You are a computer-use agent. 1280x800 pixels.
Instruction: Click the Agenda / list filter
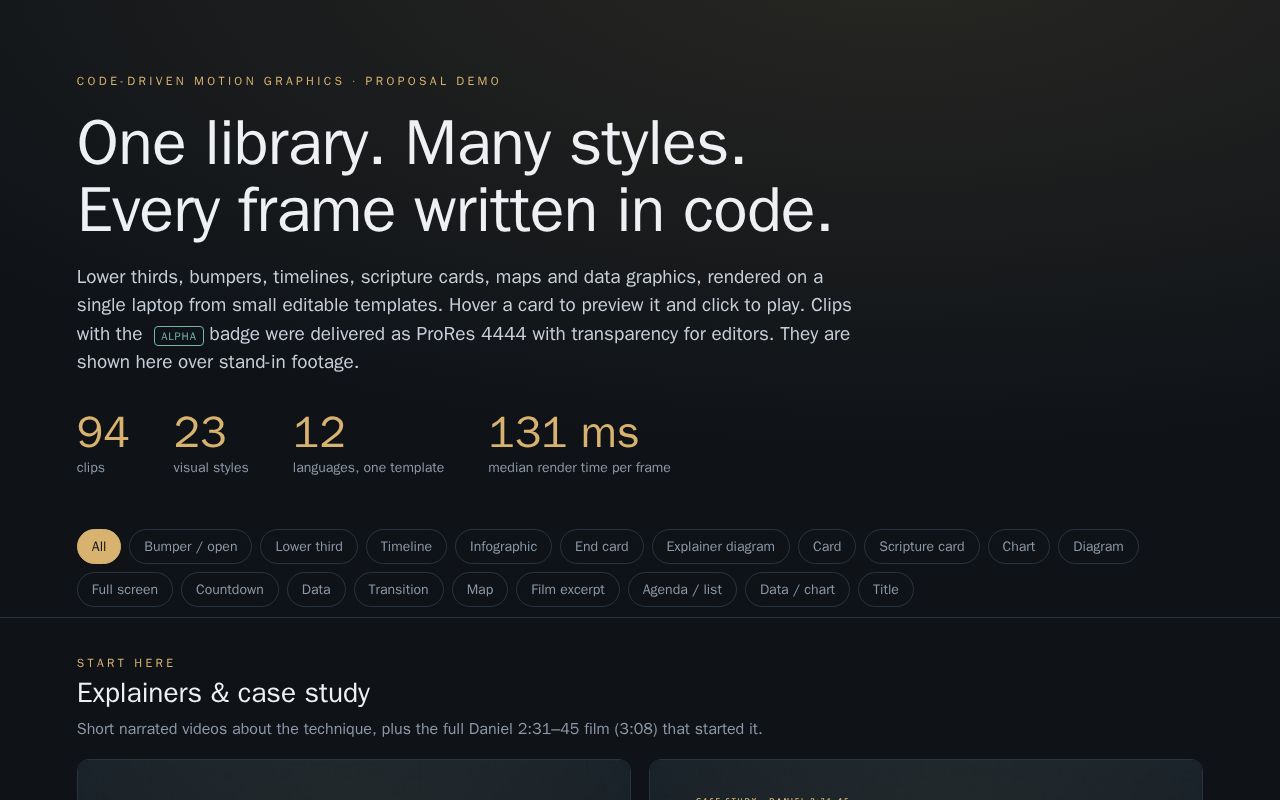(682, 589)
